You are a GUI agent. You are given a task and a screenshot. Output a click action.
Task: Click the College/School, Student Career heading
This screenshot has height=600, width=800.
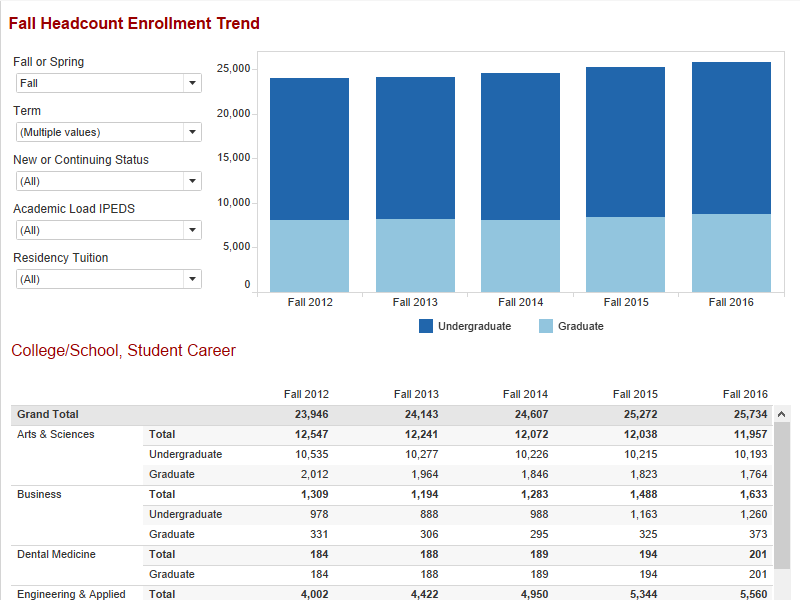pyautogui.click(x=126, y=351)
